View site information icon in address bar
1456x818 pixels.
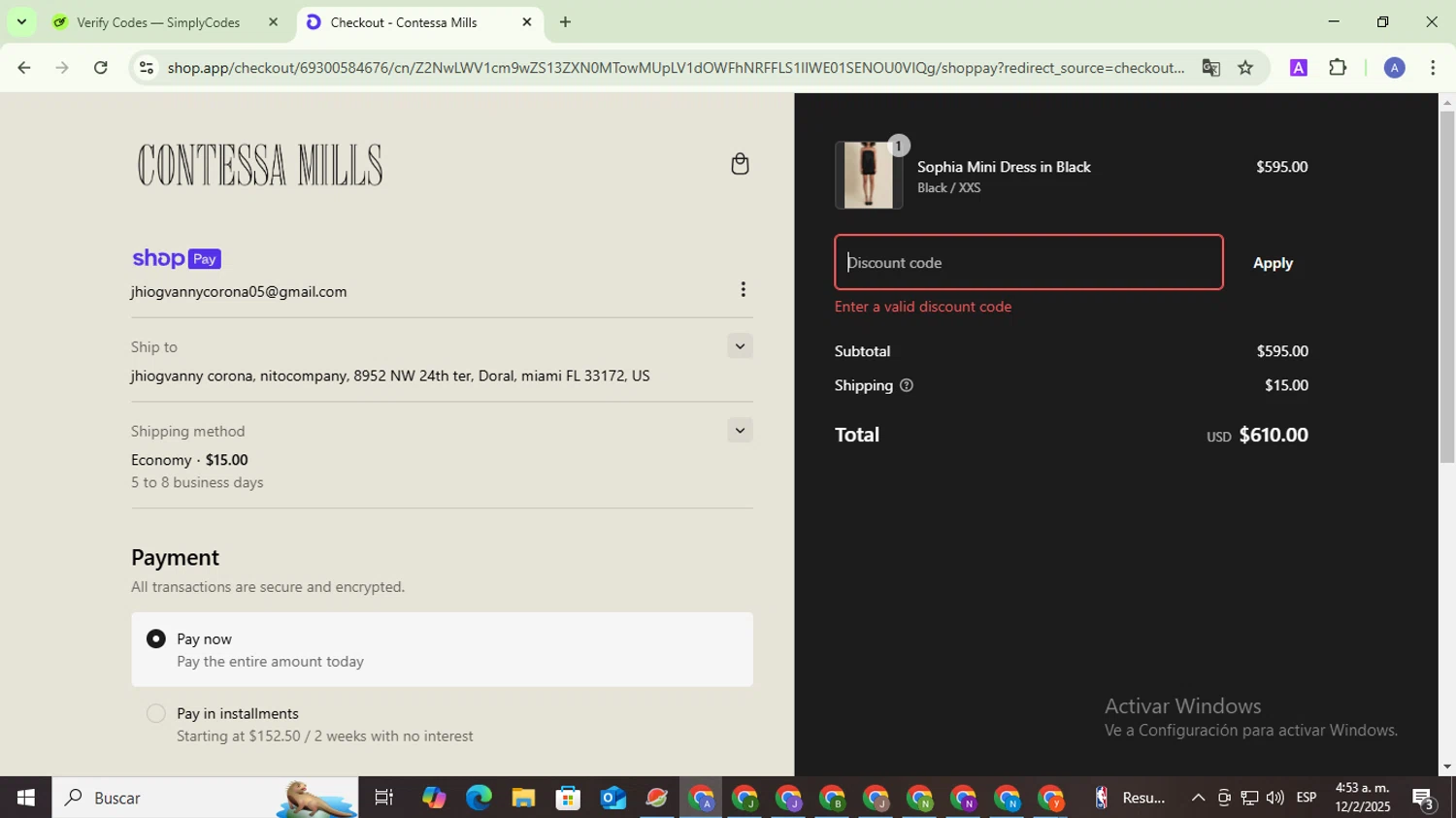(x=147, y=68)
